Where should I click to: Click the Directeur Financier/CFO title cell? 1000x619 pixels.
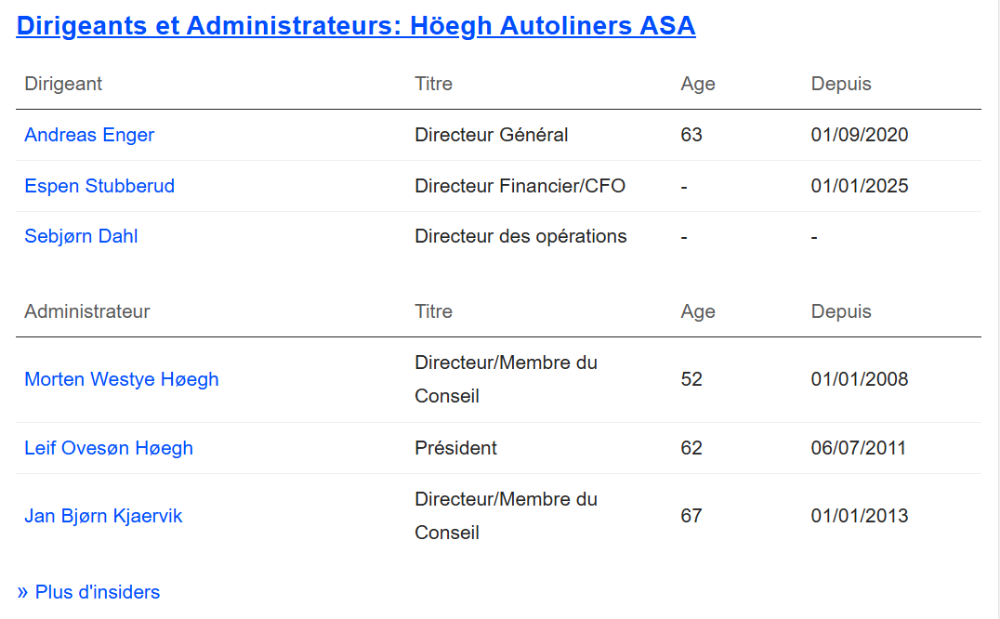(520, 186)
